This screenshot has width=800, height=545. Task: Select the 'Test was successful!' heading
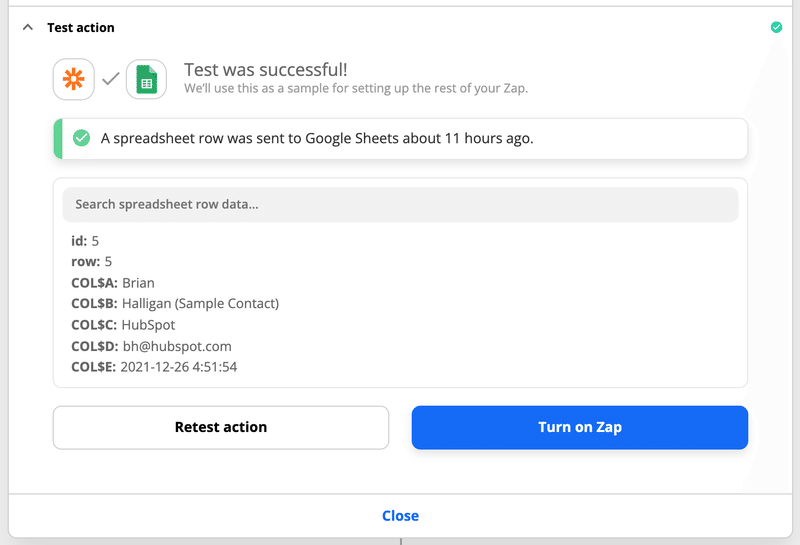point(265,69)
